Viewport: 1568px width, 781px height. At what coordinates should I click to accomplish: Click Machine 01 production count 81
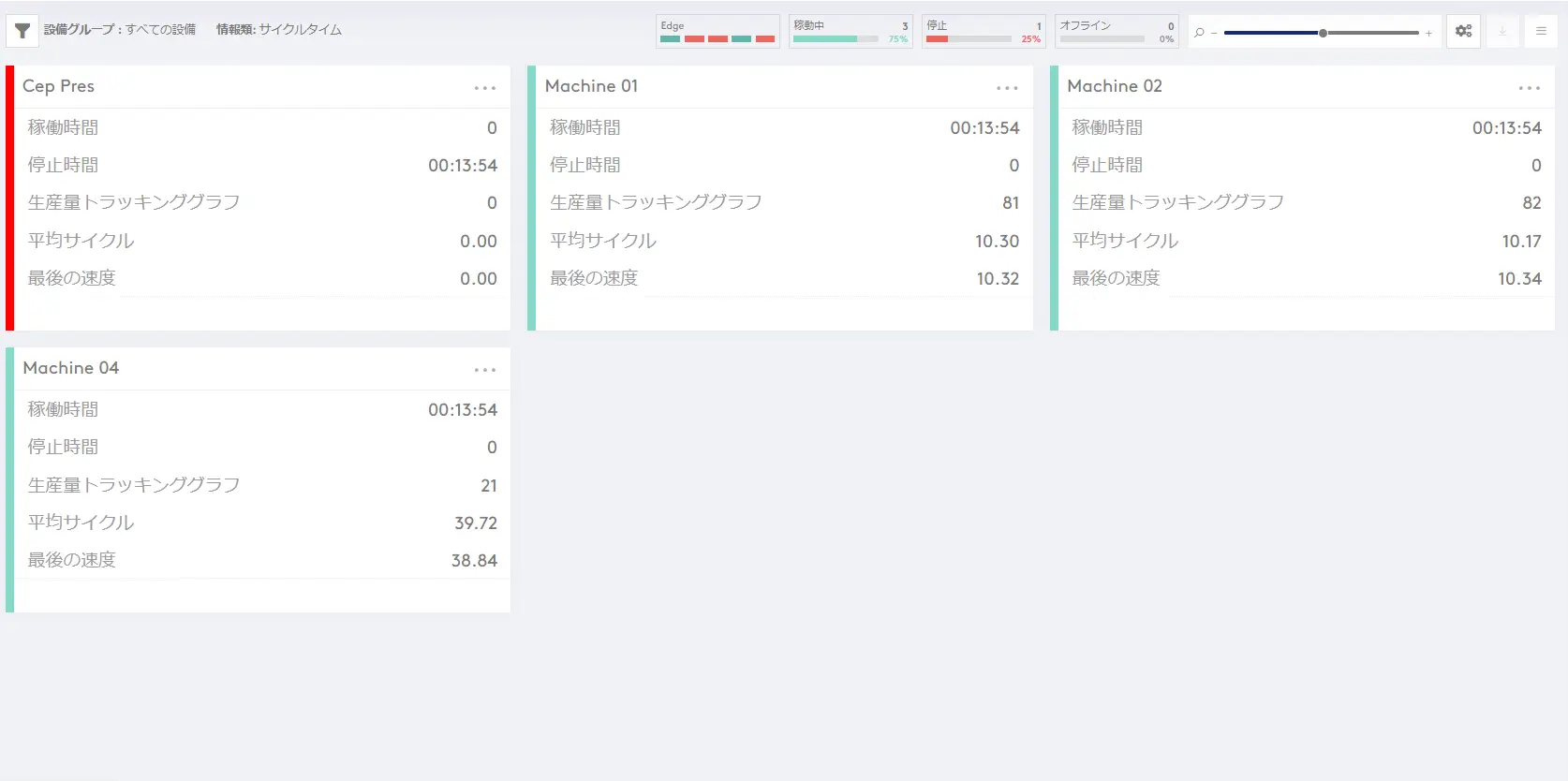pyautogui.click(x=1011, y=203)
